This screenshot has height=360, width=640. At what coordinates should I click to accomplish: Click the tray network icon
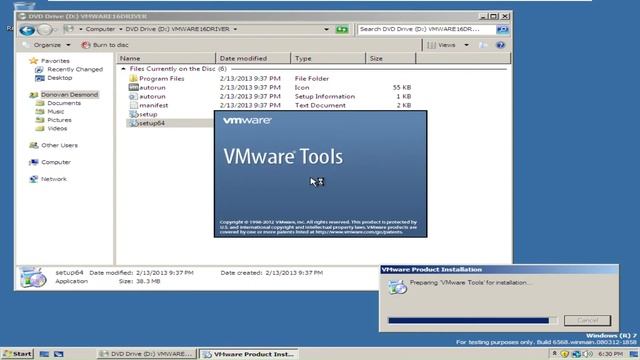point(576,354)
